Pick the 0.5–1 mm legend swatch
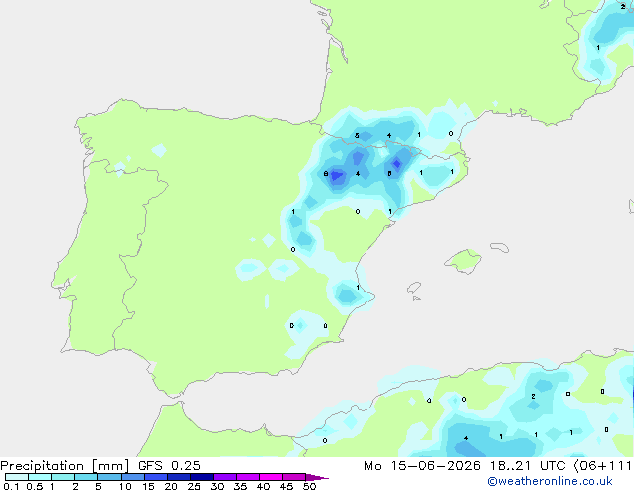Viewport: 634px width, 490px height. 40,477
